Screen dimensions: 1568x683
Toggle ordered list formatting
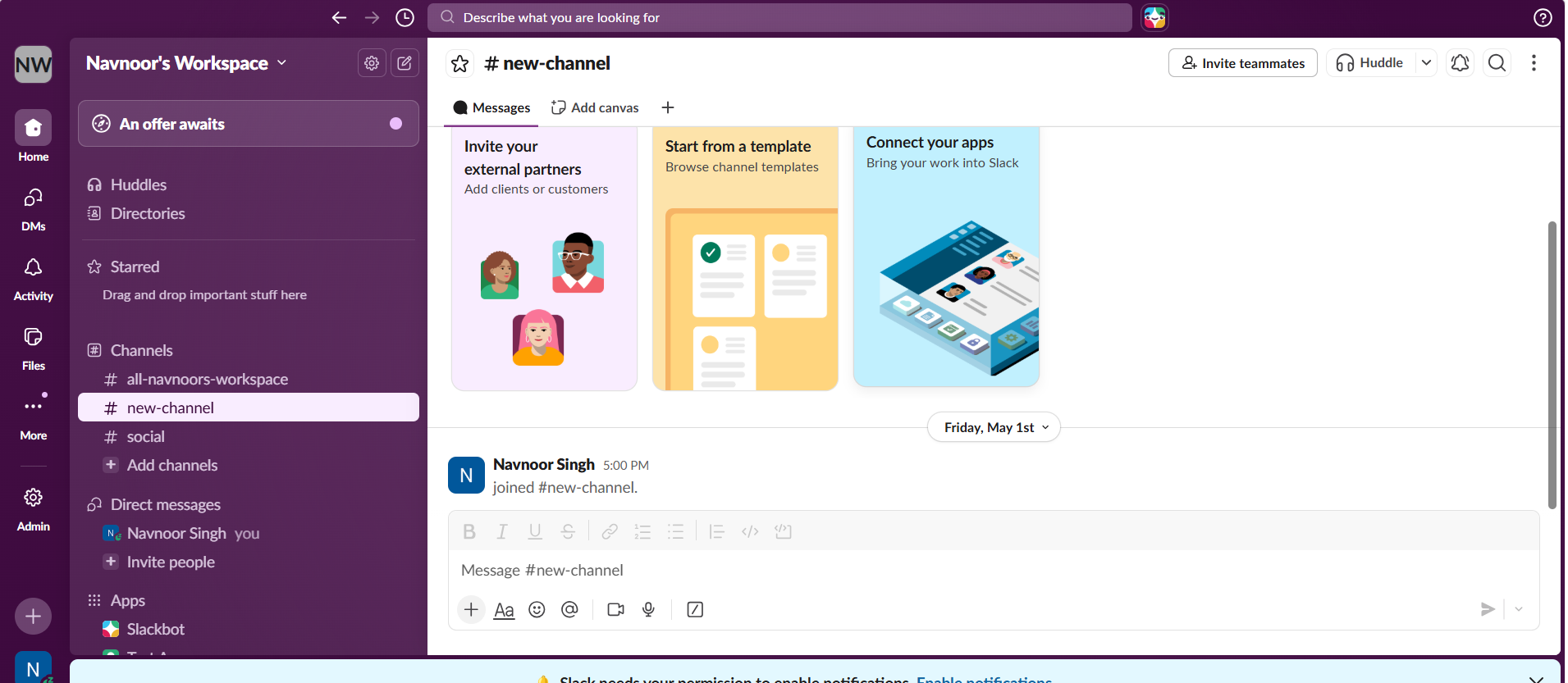pos(642,531)
